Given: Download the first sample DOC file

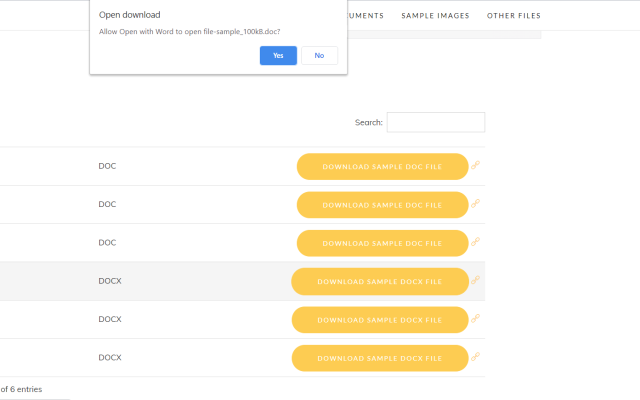Looking at the screenshot, I should pos(382,166).
